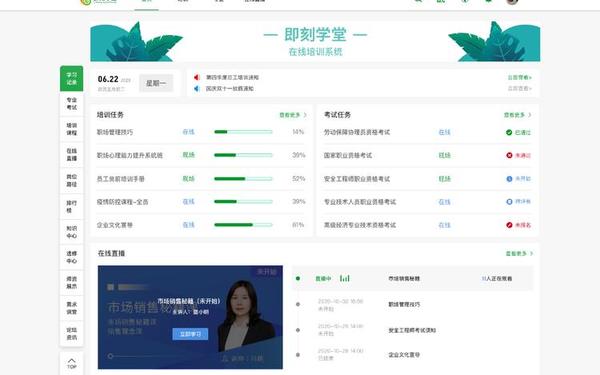Select 企业文化宣导 in the live schedule list
The height and width of the screenshot is (375, 600).
click(x=404, y=355)
